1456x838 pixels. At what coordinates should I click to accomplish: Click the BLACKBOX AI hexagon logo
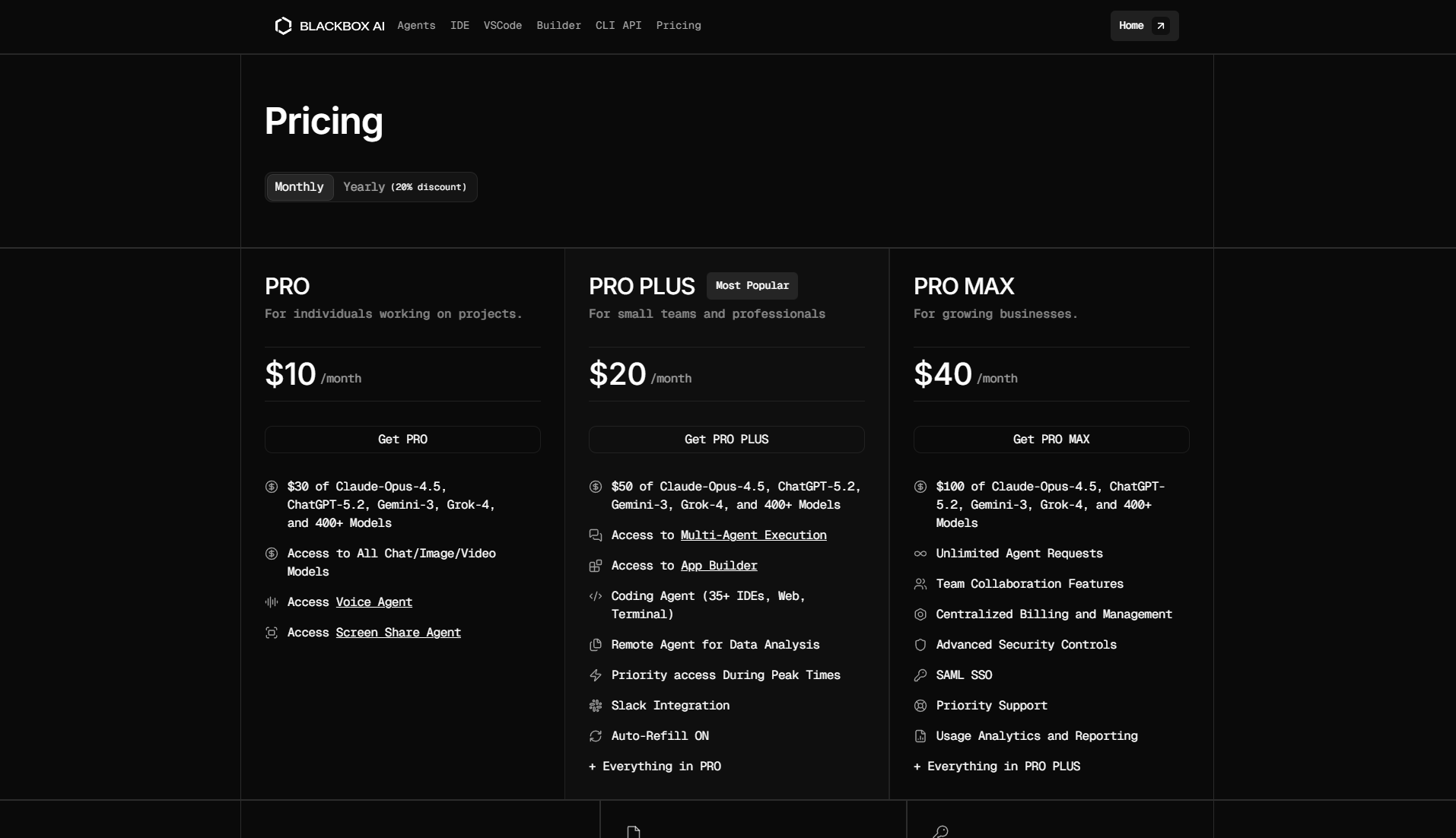pyautogui.click(x=283, y=26)
